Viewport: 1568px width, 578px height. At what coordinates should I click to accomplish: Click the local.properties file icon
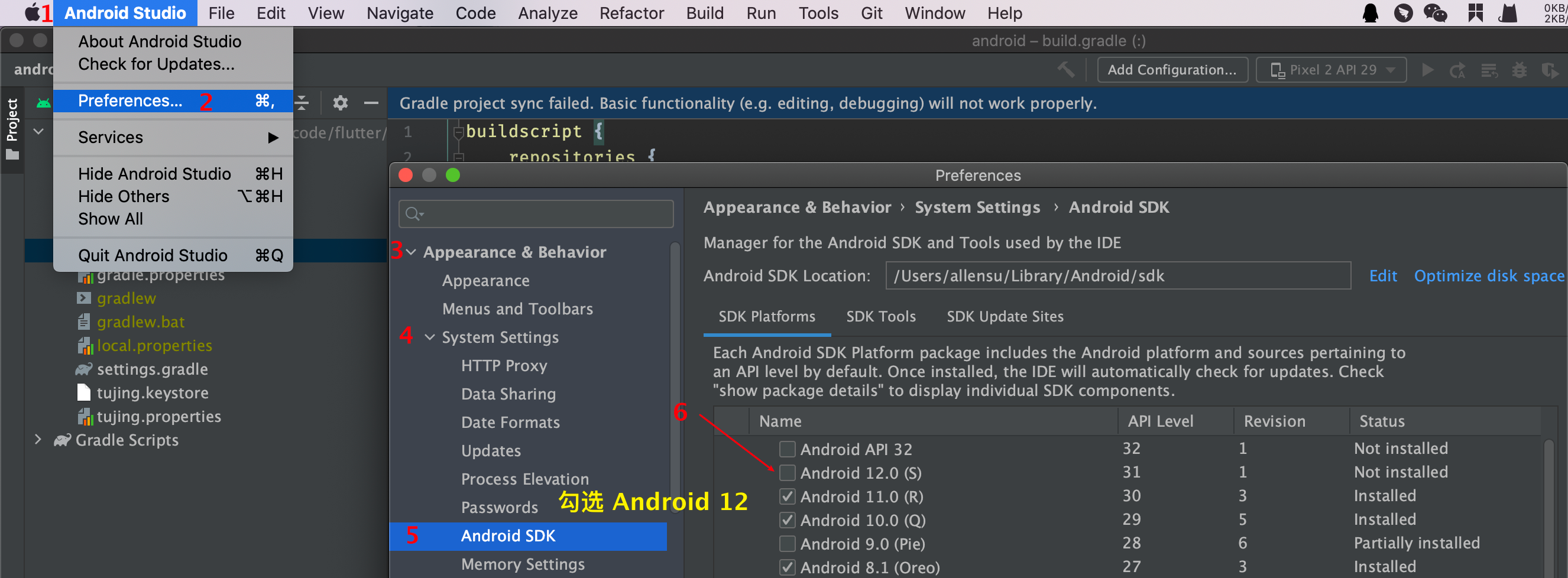(x=85, y=346)
